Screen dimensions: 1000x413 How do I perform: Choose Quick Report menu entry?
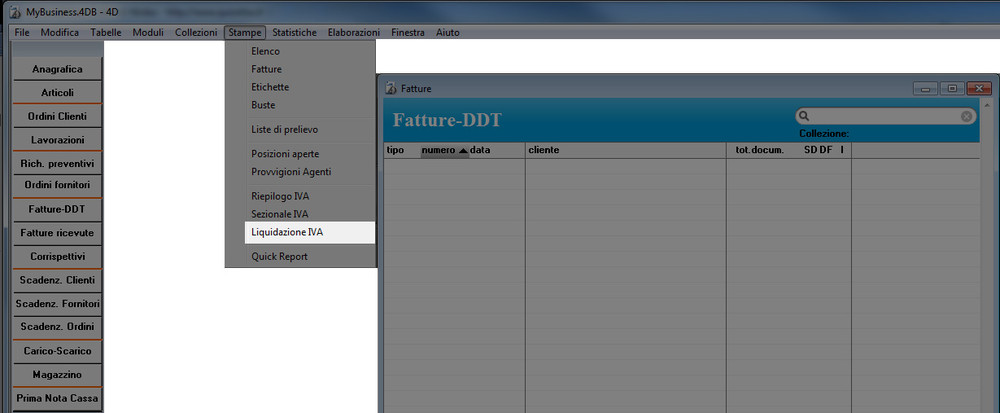[x=279, y=257]
